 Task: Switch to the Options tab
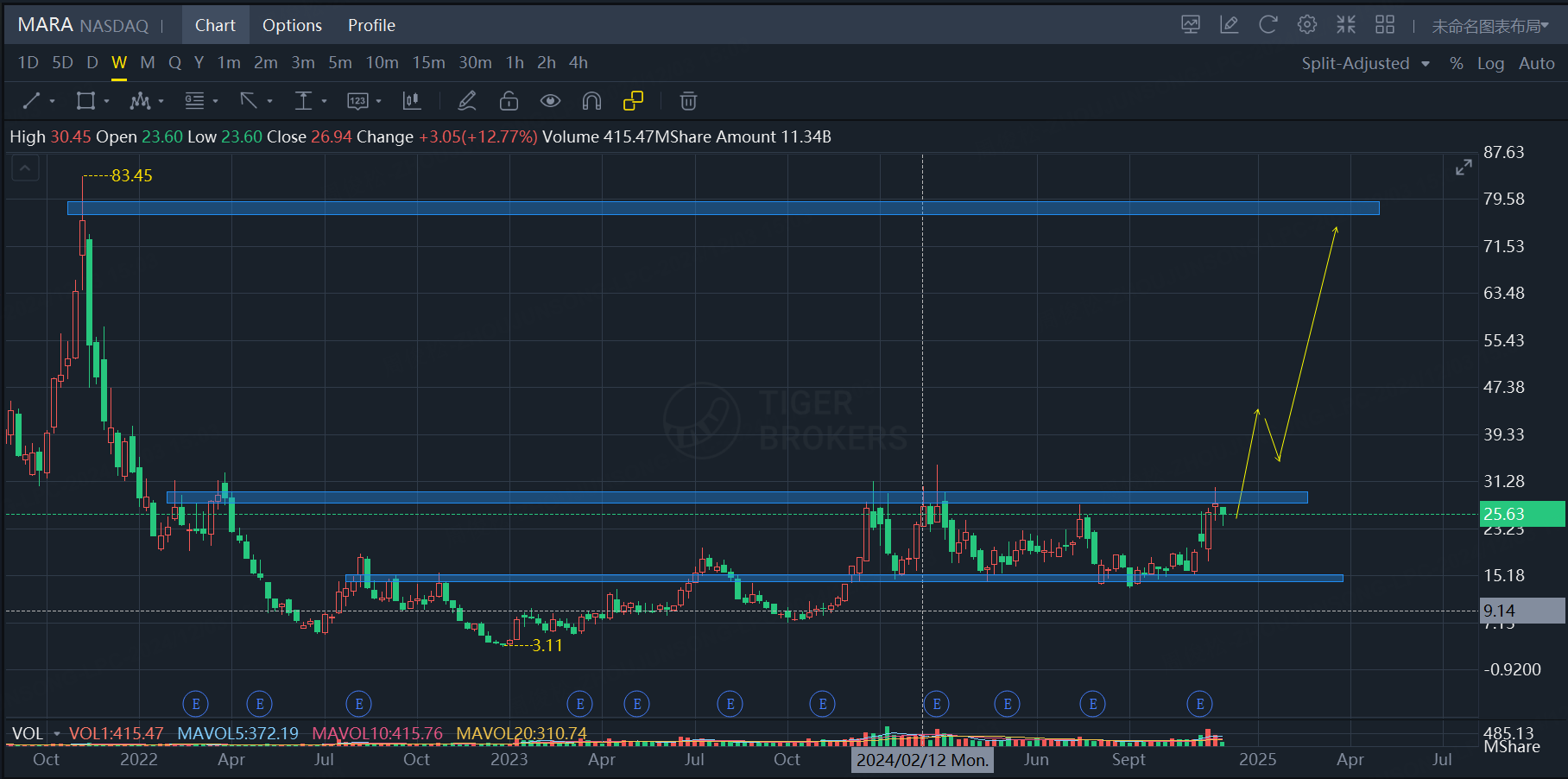(x=292, y=25)
